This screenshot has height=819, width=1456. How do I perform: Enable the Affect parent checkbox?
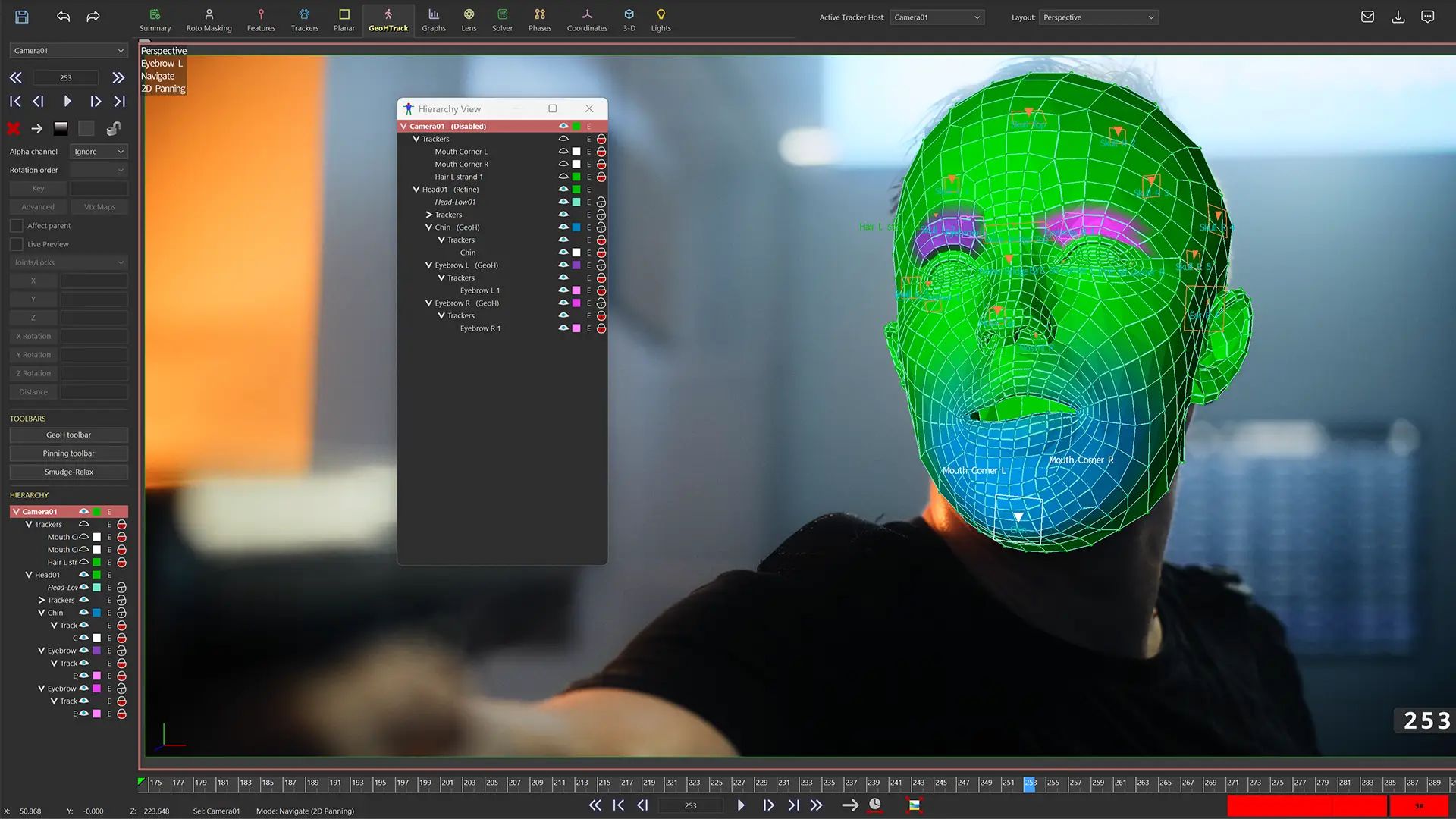click(x=17, y=225)
